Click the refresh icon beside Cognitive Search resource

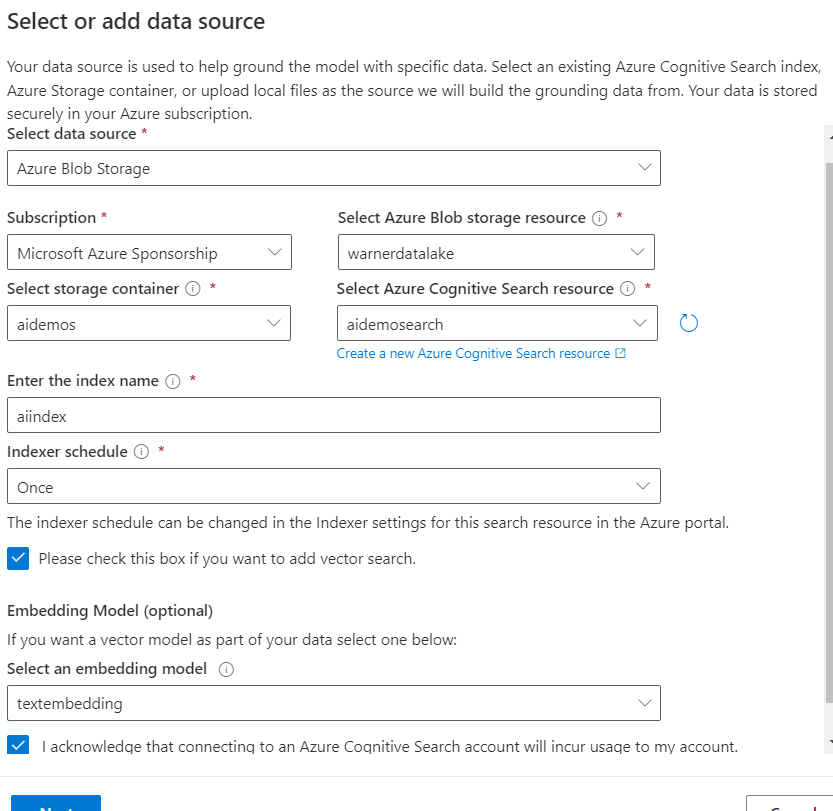point(688,323)
